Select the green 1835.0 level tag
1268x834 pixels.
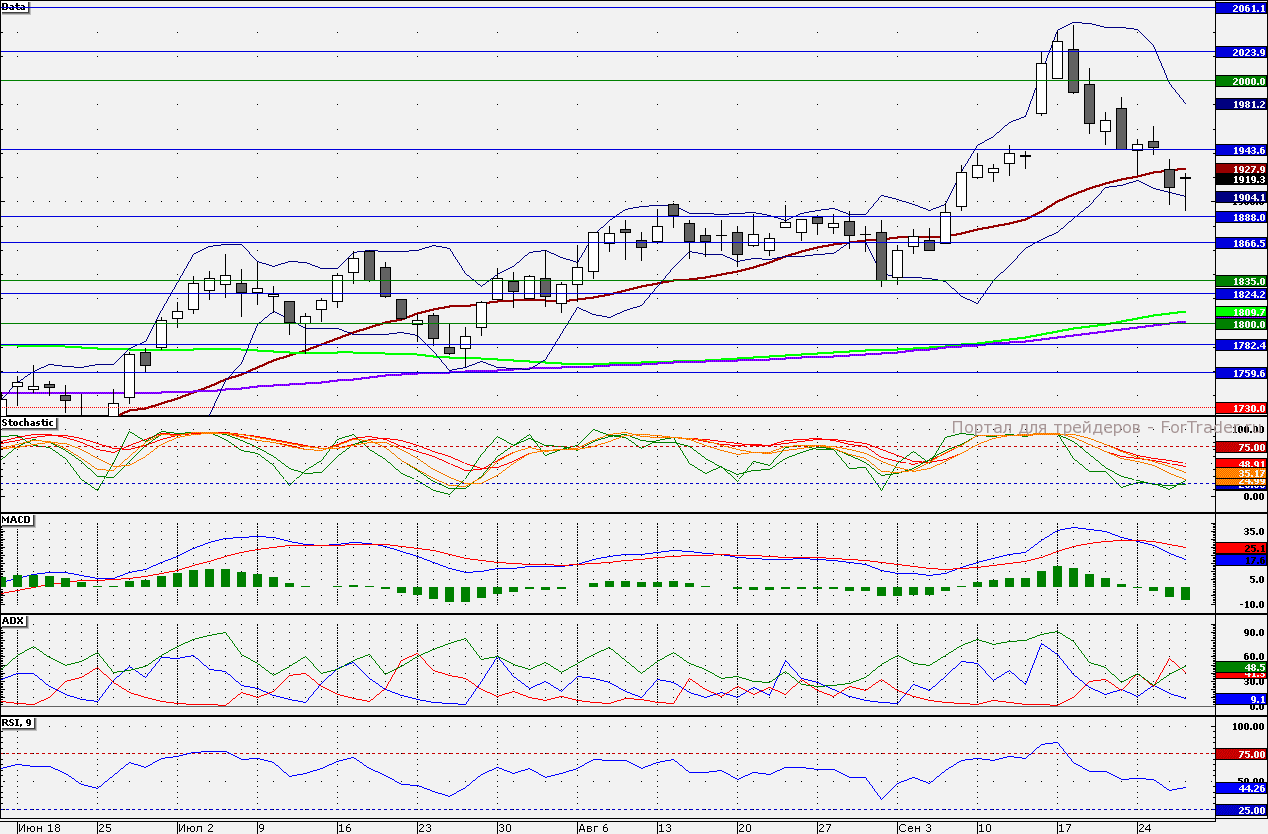tap(1241, 282)
